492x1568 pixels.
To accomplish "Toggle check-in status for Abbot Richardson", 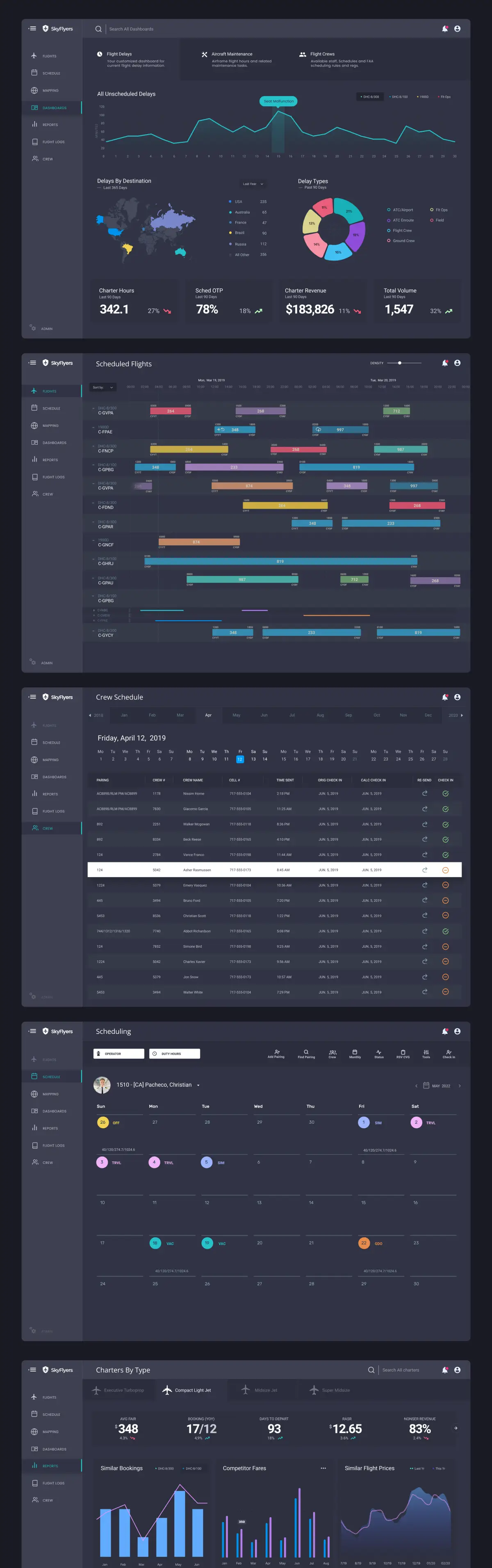I will [x=445, y=931].
